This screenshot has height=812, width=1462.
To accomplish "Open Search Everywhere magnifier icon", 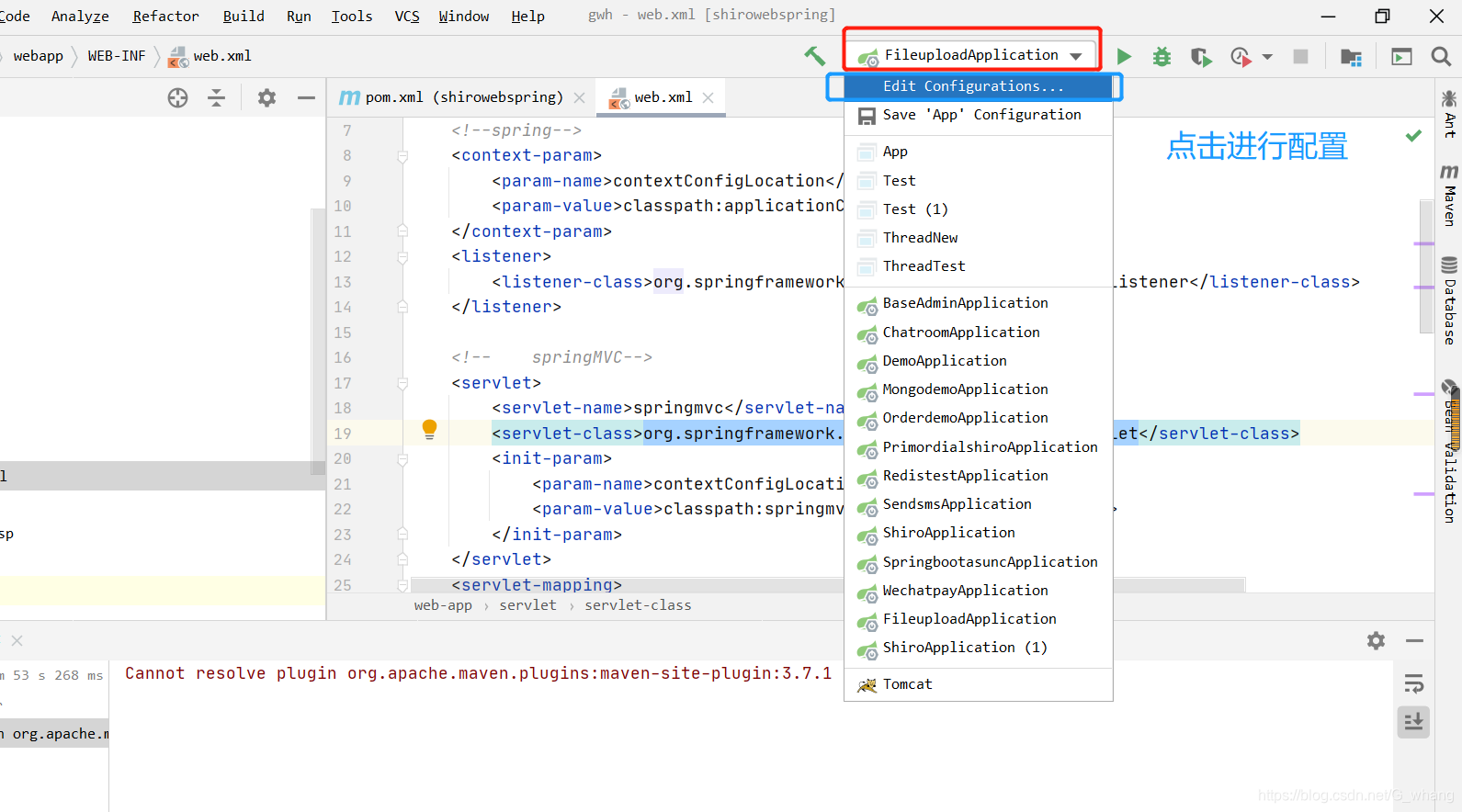I will point(1441,57).
